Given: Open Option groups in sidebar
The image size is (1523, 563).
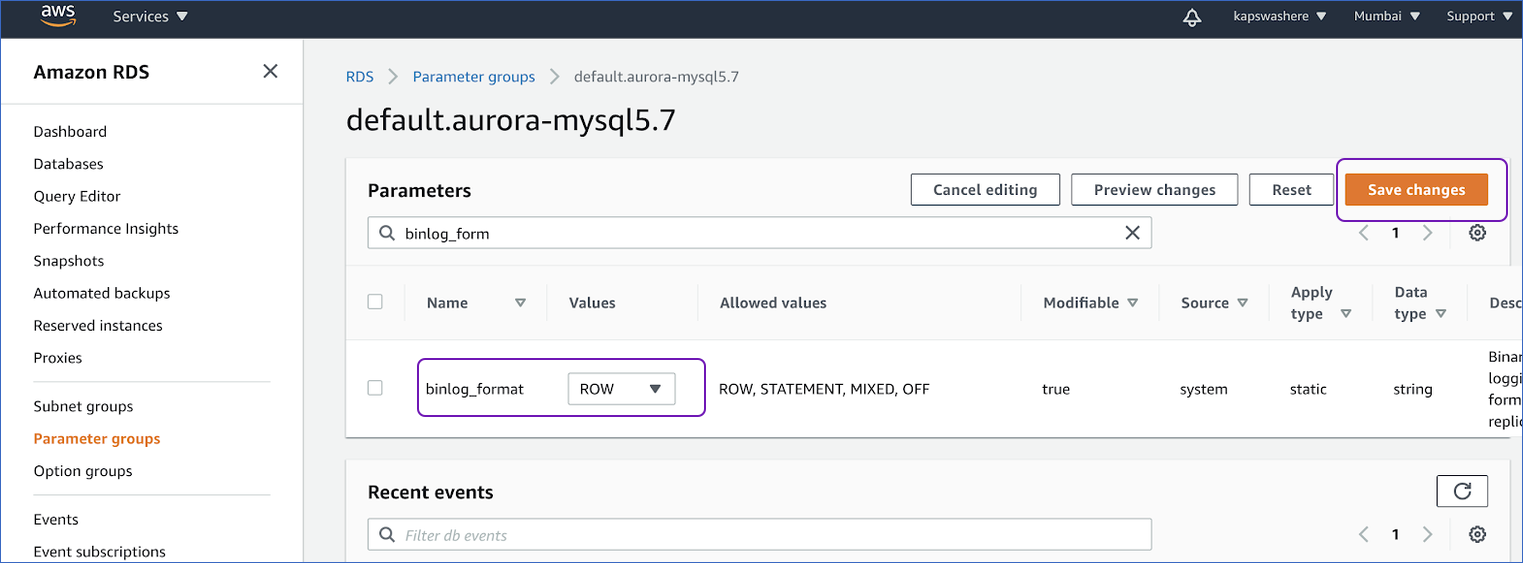Looking at the screenshot, I should click(83, 471).
